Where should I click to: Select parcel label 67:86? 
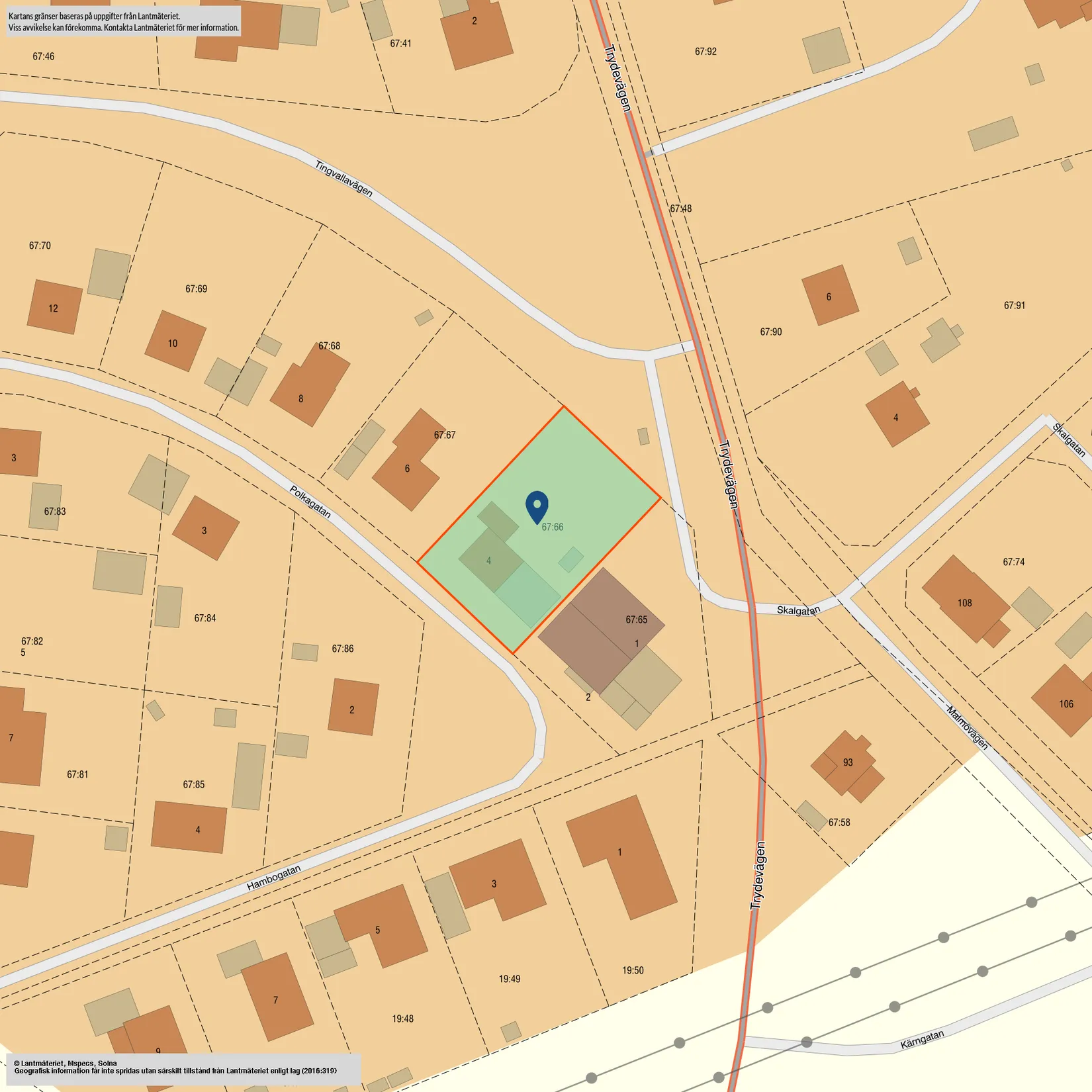pyautogui.click(x=342, y=649)
